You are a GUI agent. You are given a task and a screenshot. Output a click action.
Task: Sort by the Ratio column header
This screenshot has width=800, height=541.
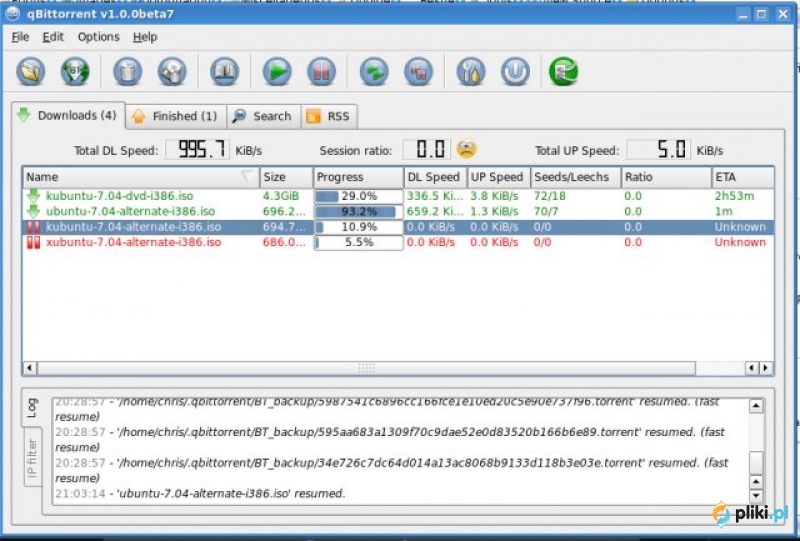pos(666,177)
